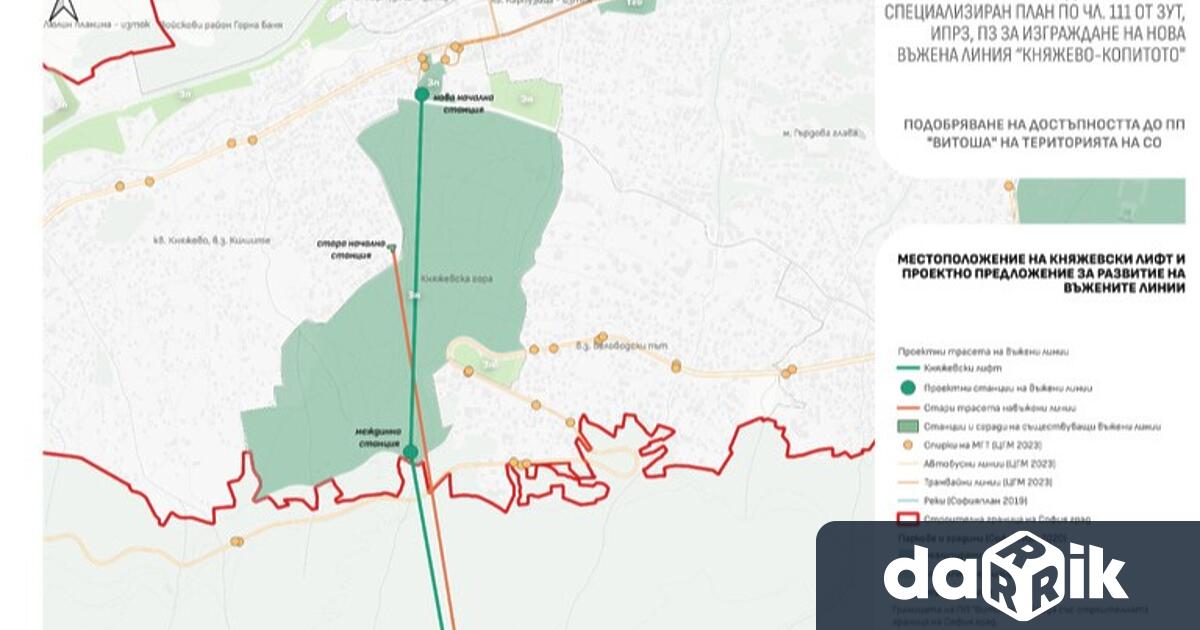Screen dimensions: 1200x630
Task: Click the orange line sample for стари трасета
Action: 908,408
